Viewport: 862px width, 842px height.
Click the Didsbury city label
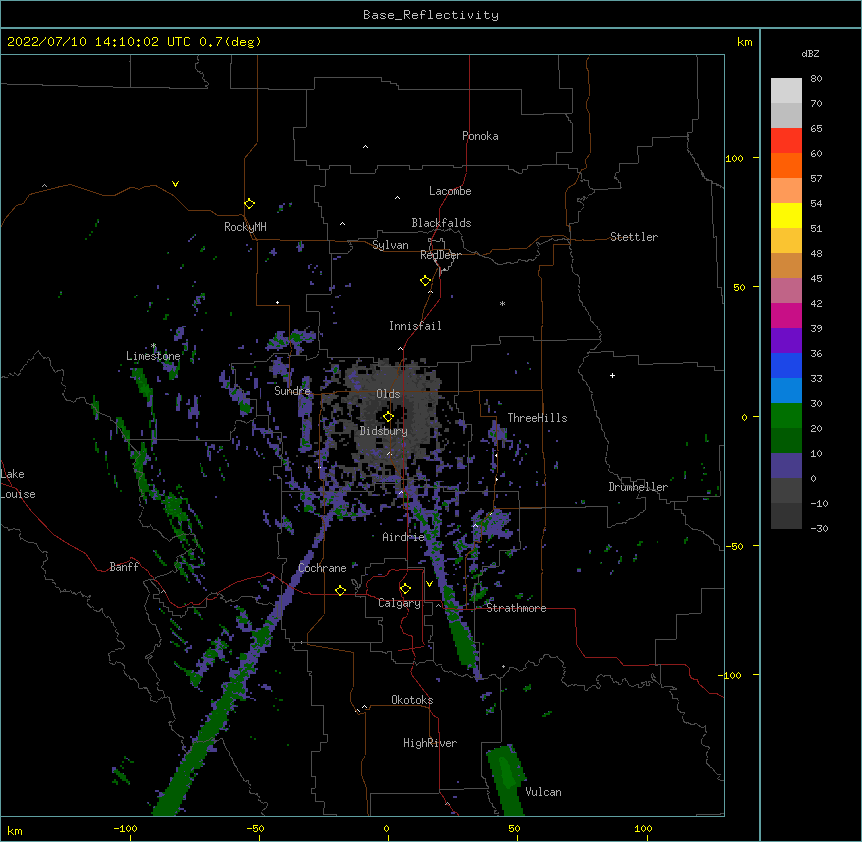[x=384, y=431]
